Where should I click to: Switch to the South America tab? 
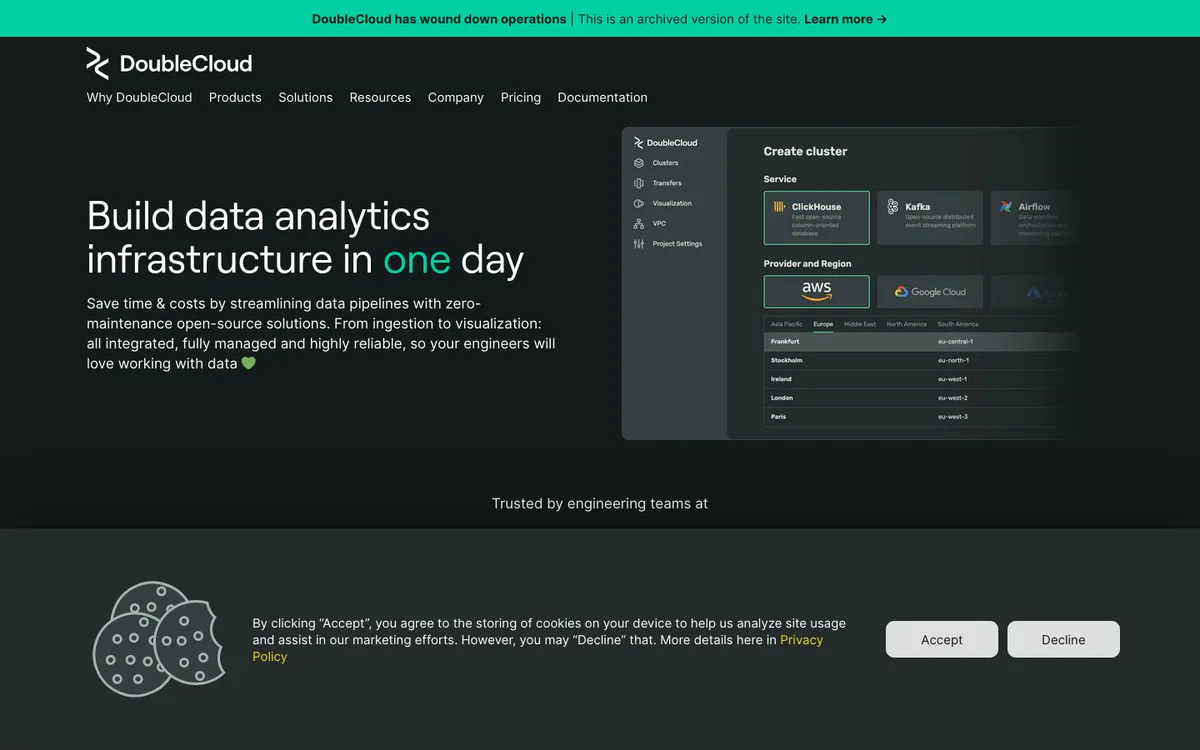click(x=958, y=324)
